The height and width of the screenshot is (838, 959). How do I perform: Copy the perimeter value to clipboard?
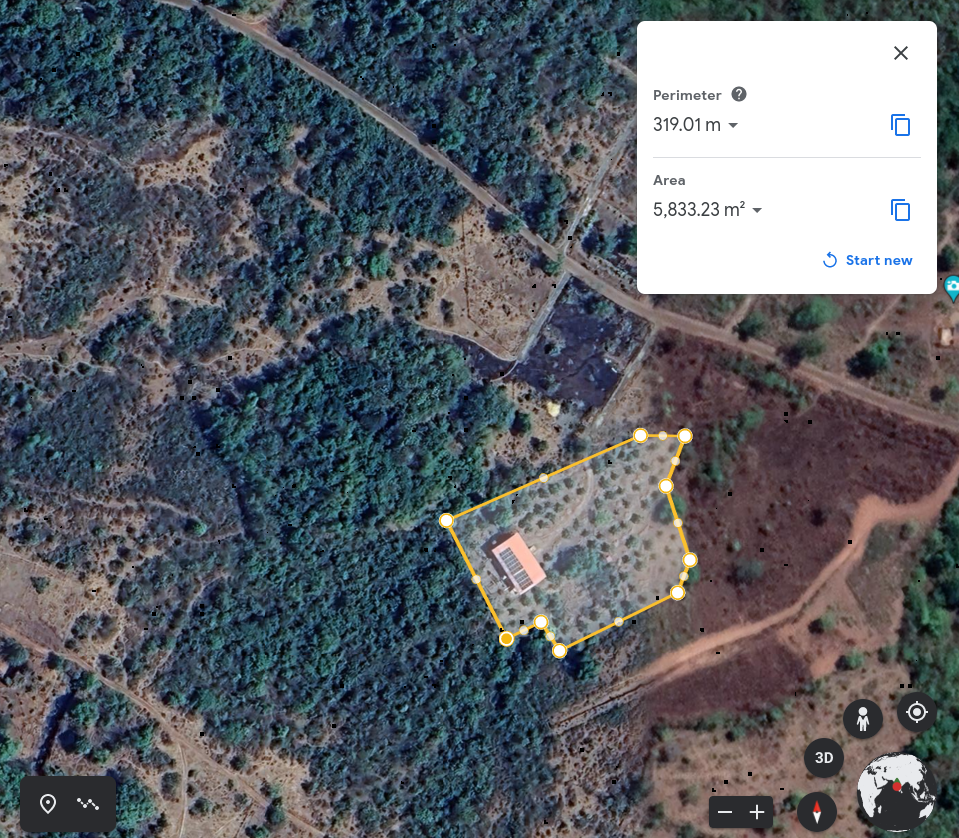(x=900, y=125)
